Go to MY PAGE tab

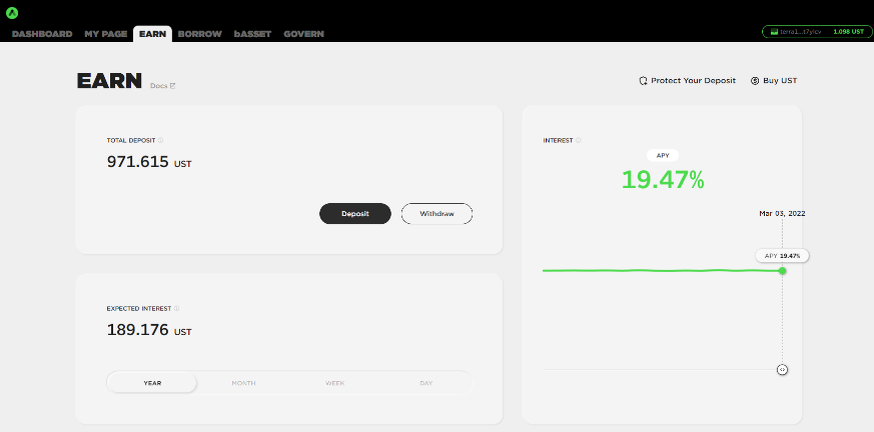click(106, 34)
